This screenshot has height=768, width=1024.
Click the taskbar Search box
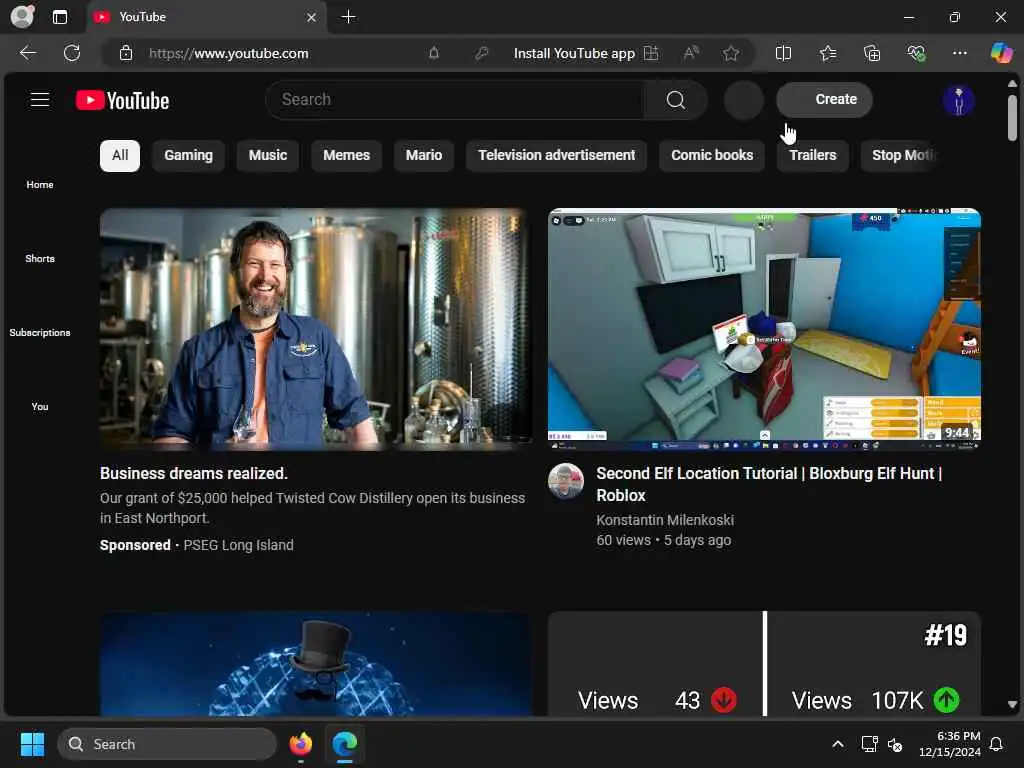click(x=167, y=744)
